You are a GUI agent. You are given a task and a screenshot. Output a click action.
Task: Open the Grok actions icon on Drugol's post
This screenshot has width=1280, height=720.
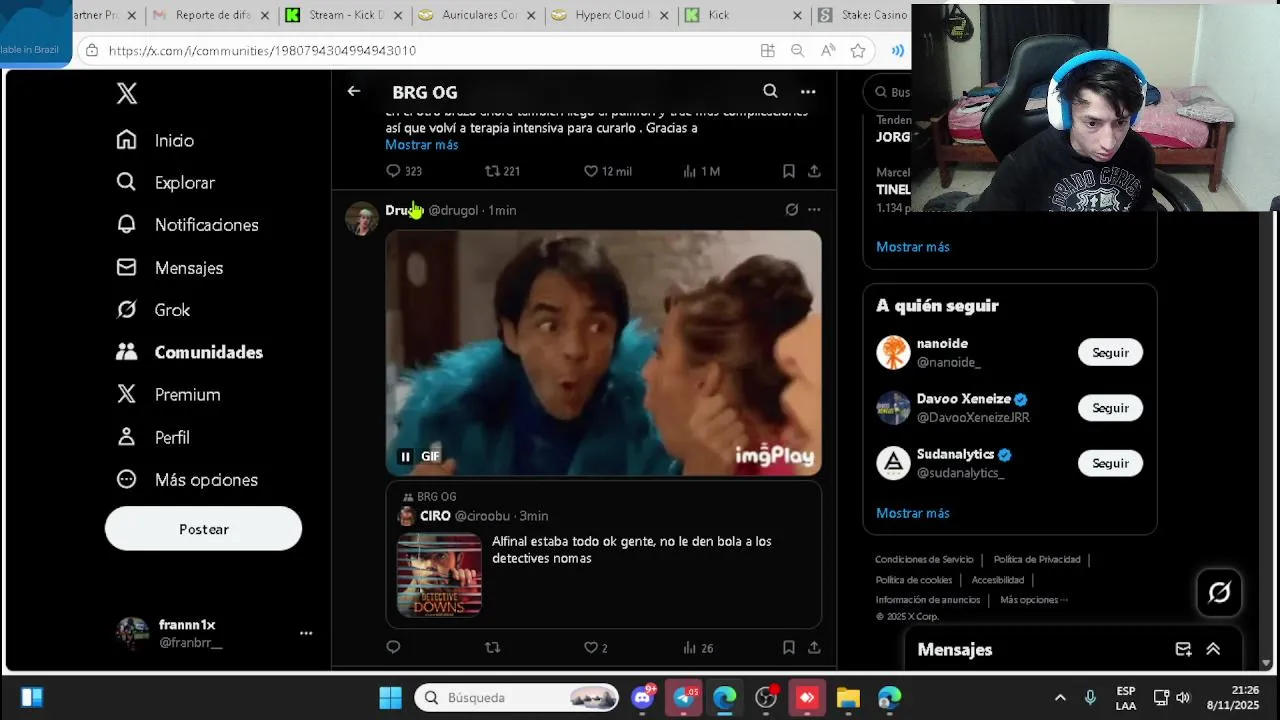click(x=791, y=209)
